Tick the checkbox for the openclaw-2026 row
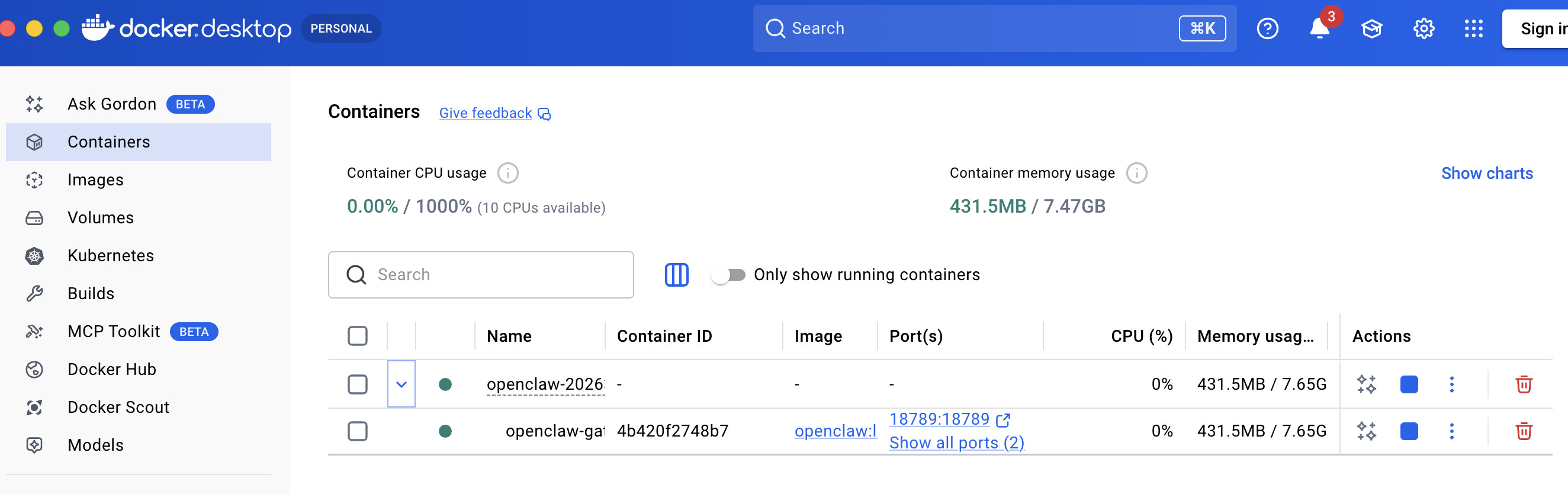This screenshot has width=1568, height=494. [x=357, y=384]
